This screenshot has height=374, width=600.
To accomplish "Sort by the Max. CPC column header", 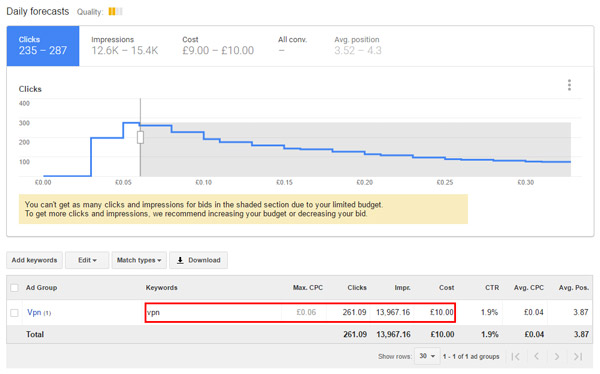I will 308,287.
